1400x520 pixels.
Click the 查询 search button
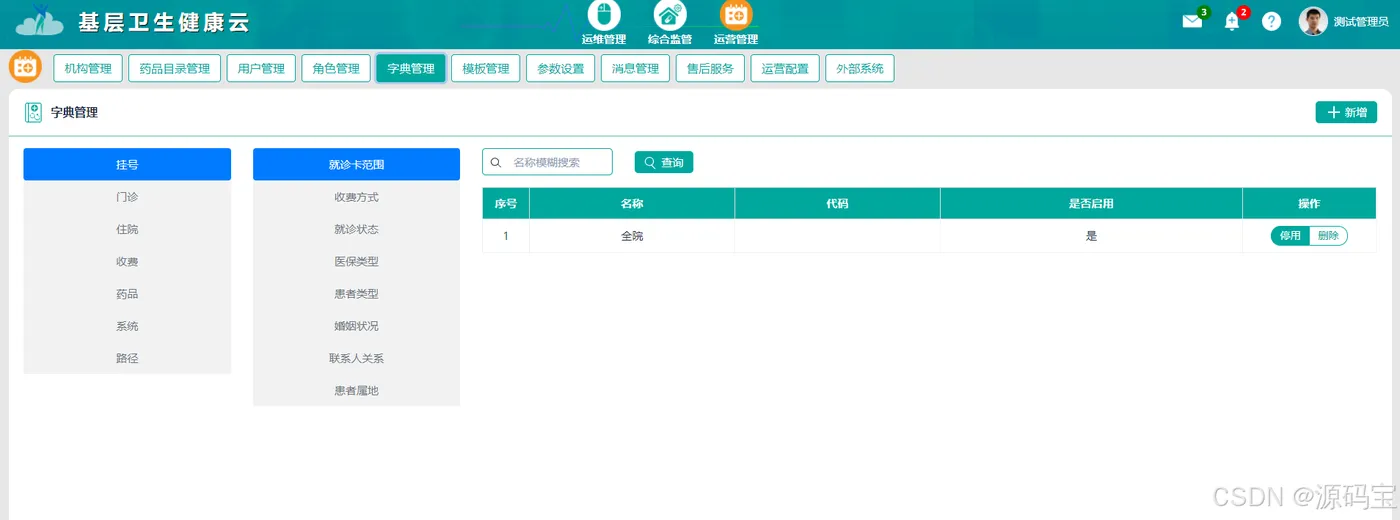(664, 162)
